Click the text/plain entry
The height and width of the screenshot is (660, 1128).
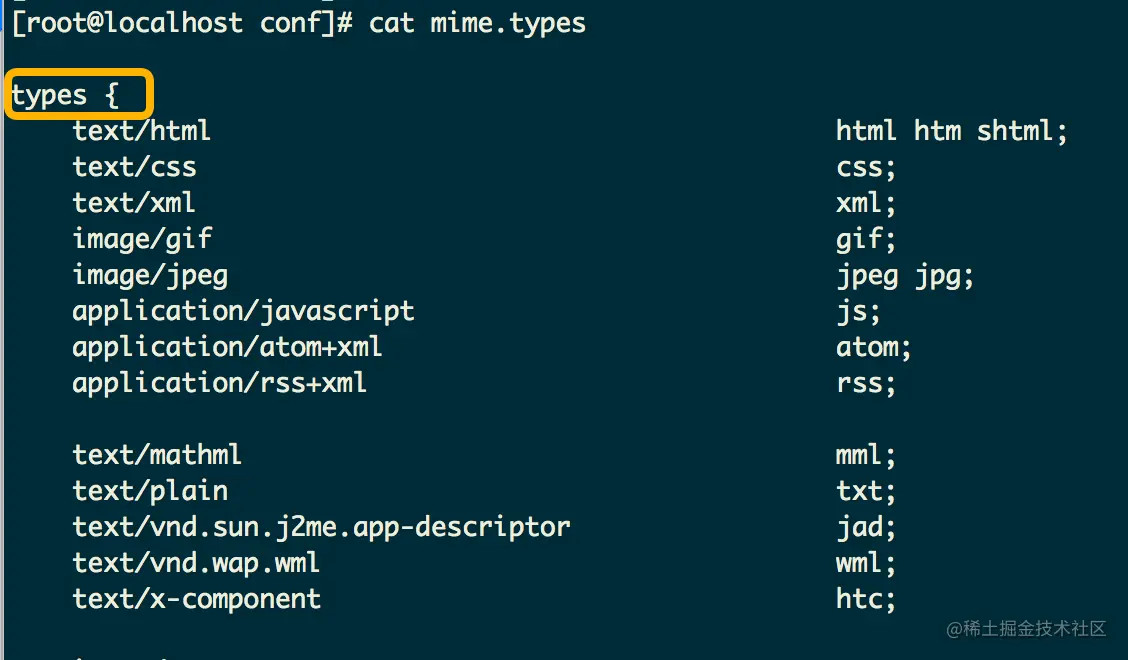pyautogui.click(x=150, y=491)
